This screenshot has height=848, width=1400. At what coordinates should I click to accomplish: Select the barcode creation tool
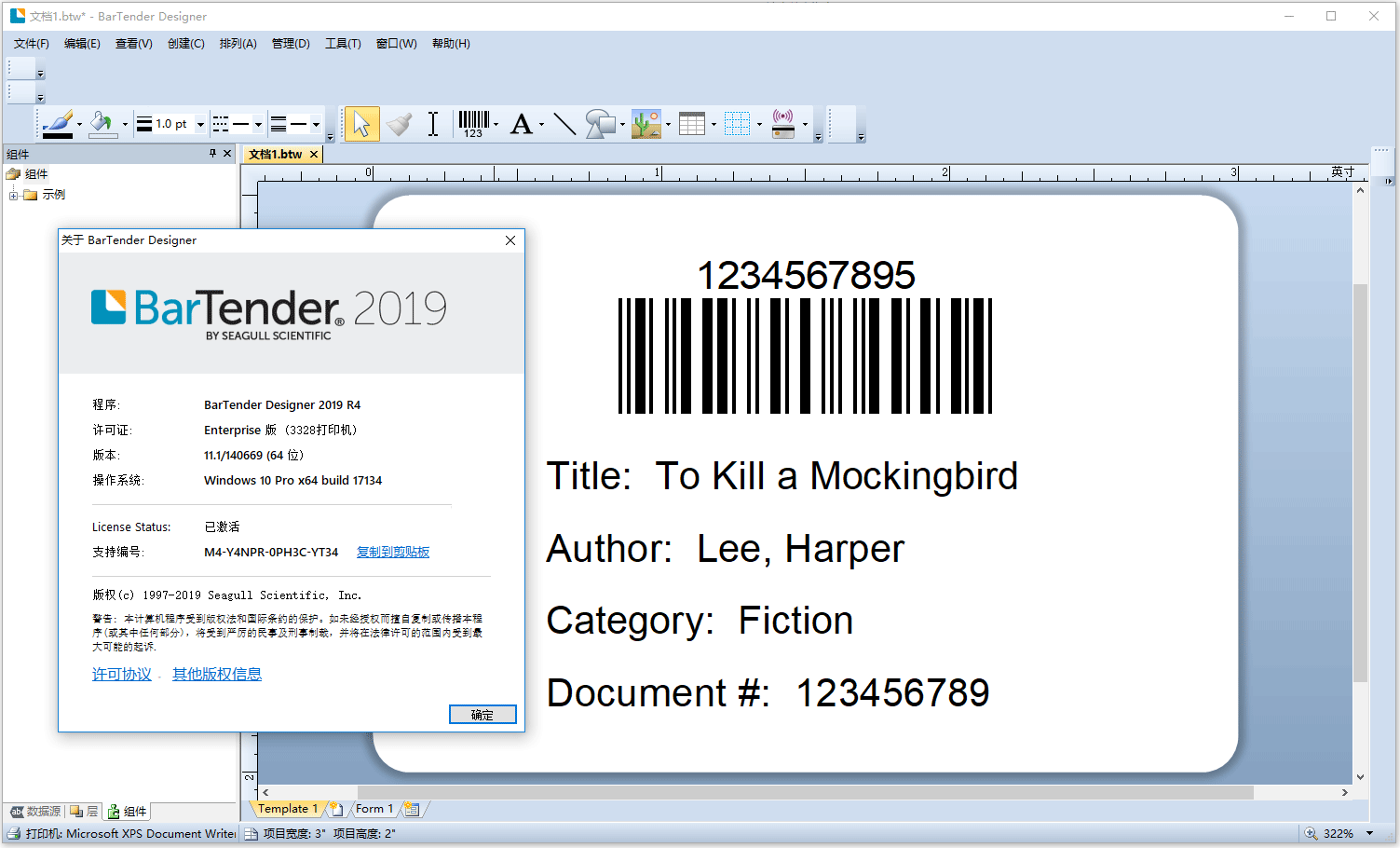coord(473,124)
